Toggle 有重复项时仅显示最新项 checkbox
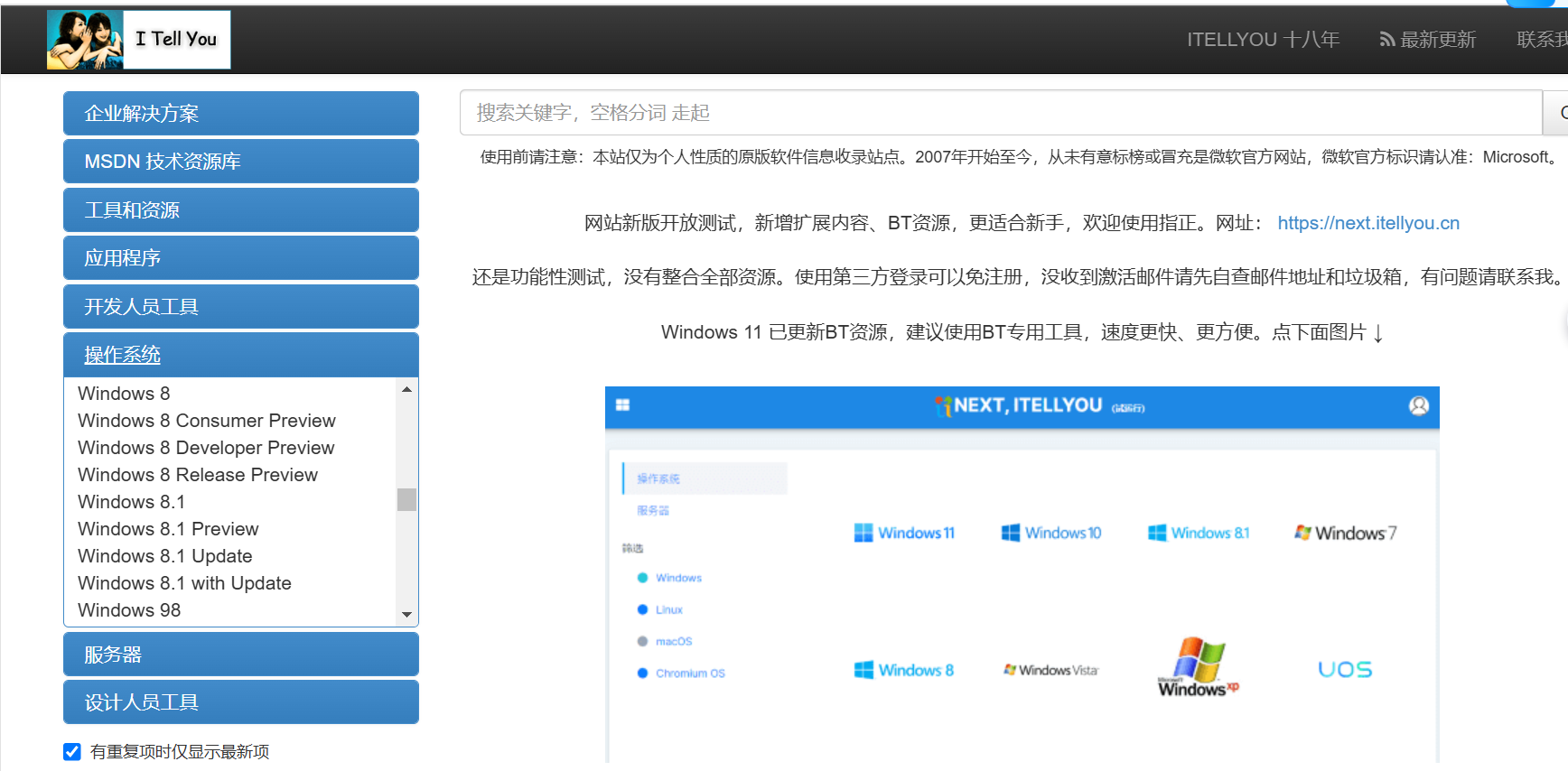 click(72, 752)
